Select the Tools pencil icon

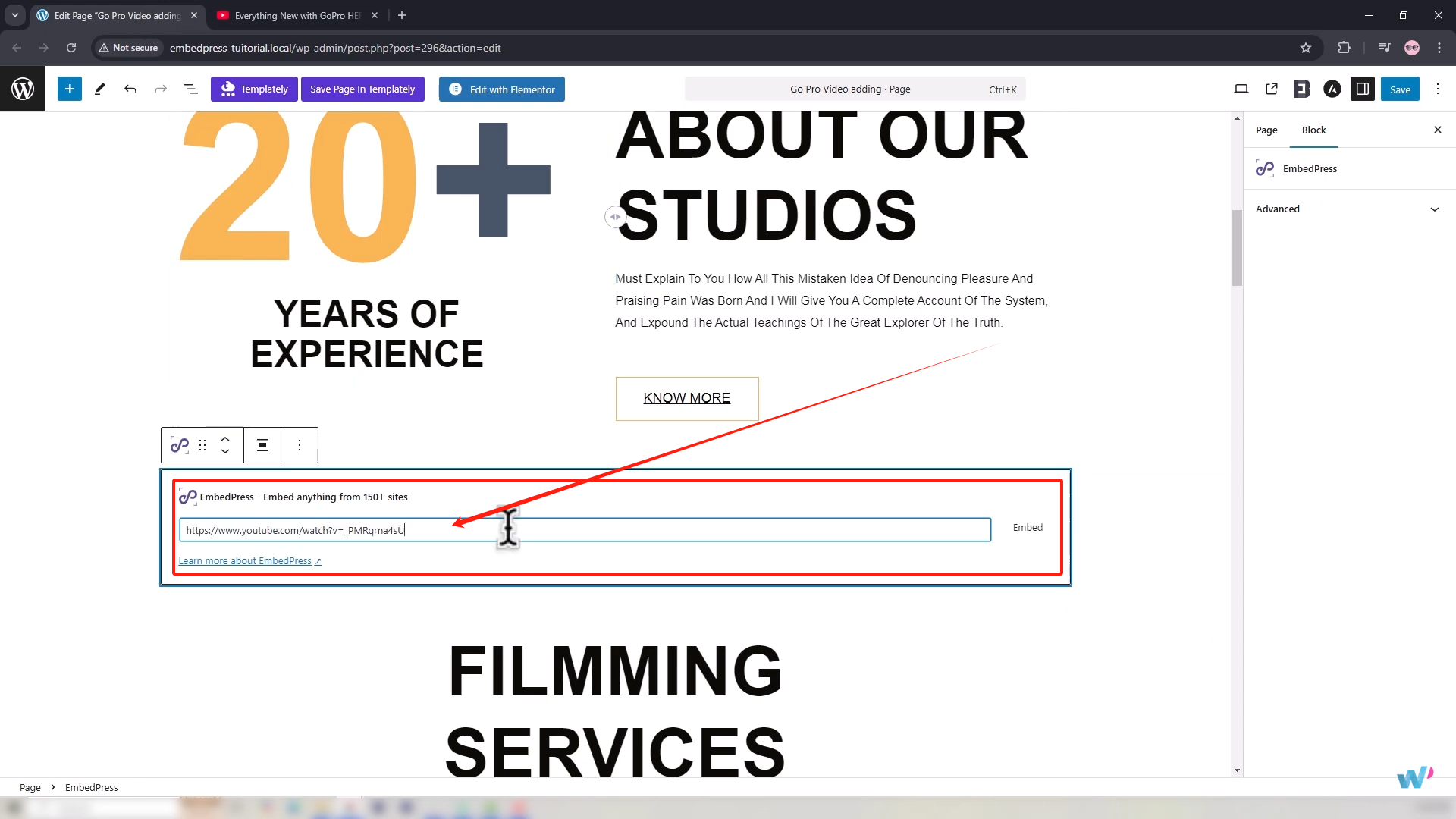point(99,89)
